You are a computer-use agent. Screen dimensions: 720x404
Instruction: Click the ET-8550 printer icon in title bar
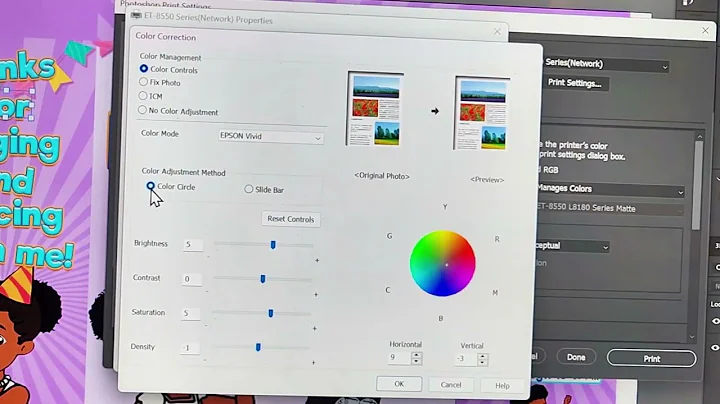(136, 15)
